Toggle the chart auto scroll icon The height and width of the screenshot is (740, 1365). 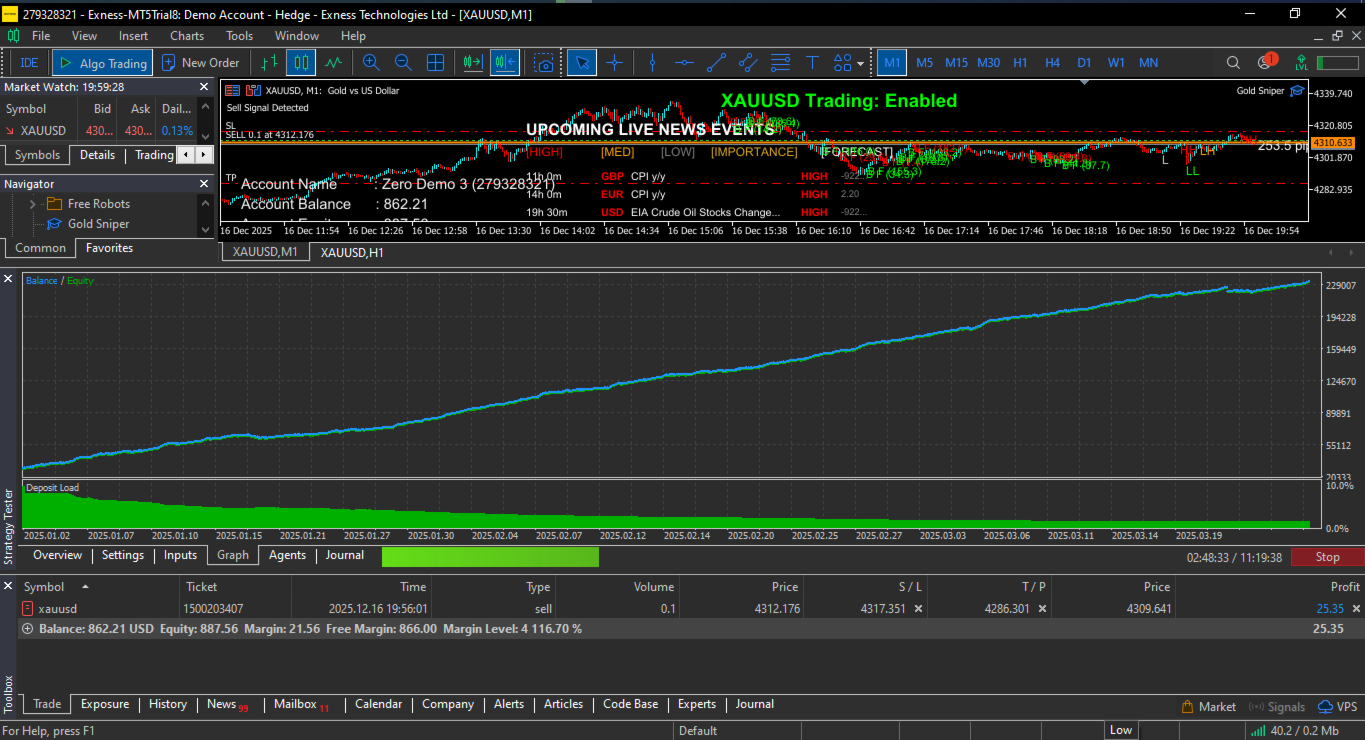[x=473, y=63]
